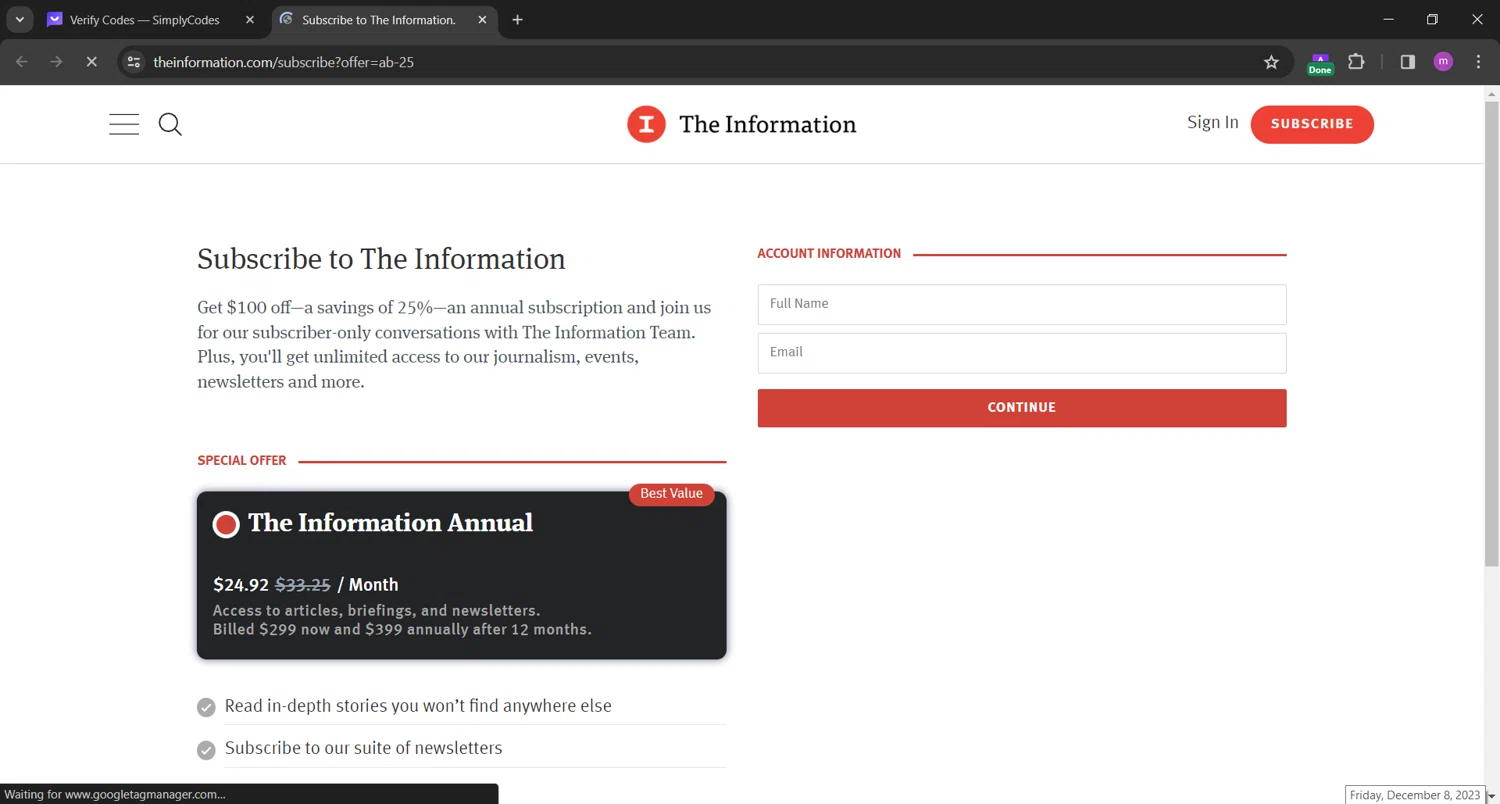Open the profile avatar 'm'
The image size is (1500, 804).
(x=1443, y=62)
